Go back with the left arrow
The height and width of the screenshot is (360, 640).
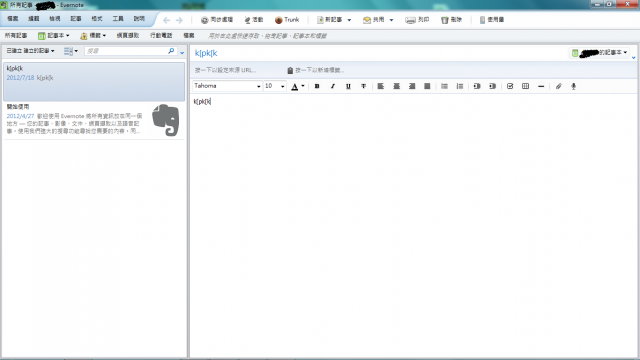[166, 20]
